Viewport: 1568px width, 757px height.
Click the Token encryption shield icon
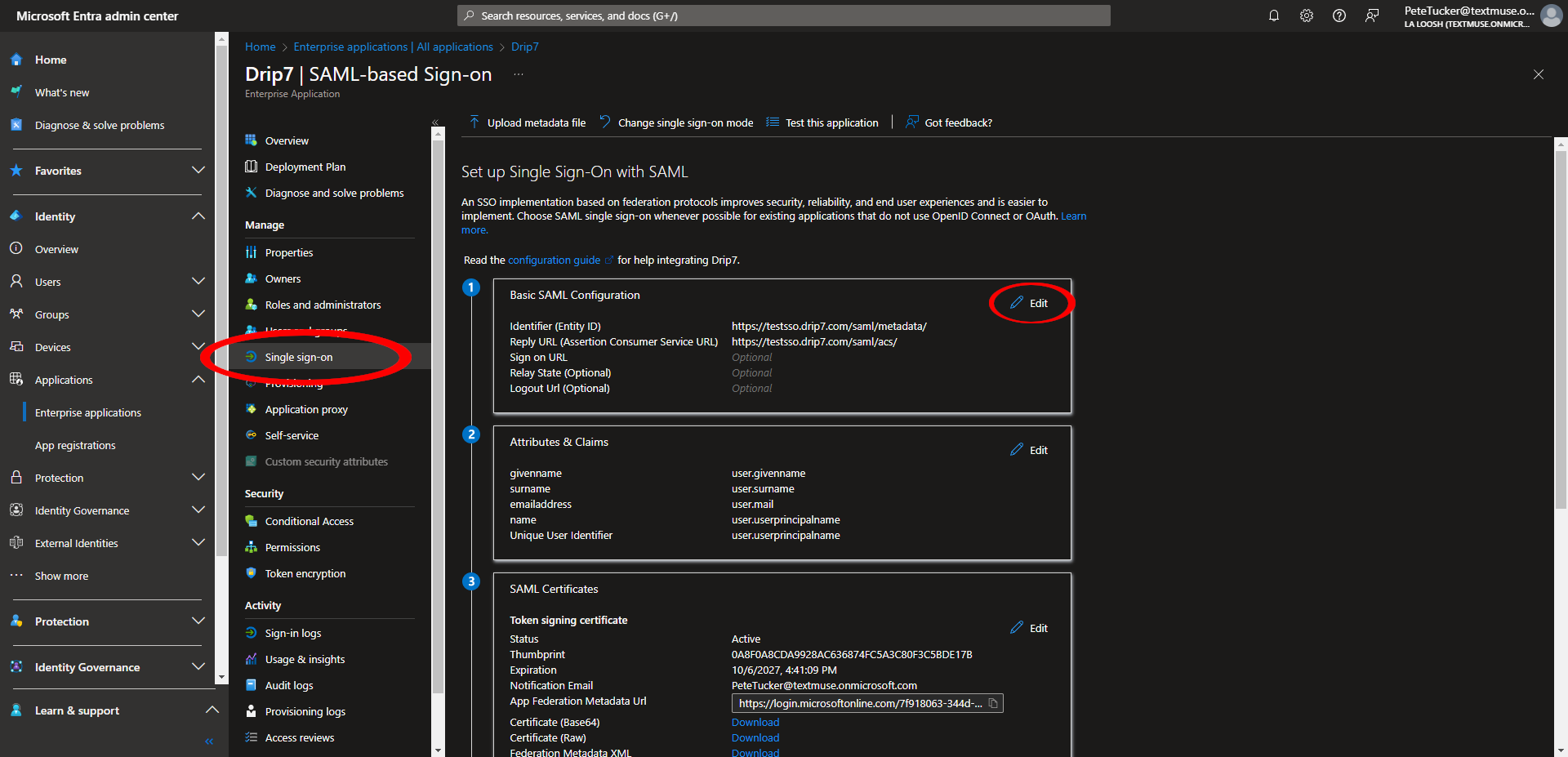click(252, 573)
